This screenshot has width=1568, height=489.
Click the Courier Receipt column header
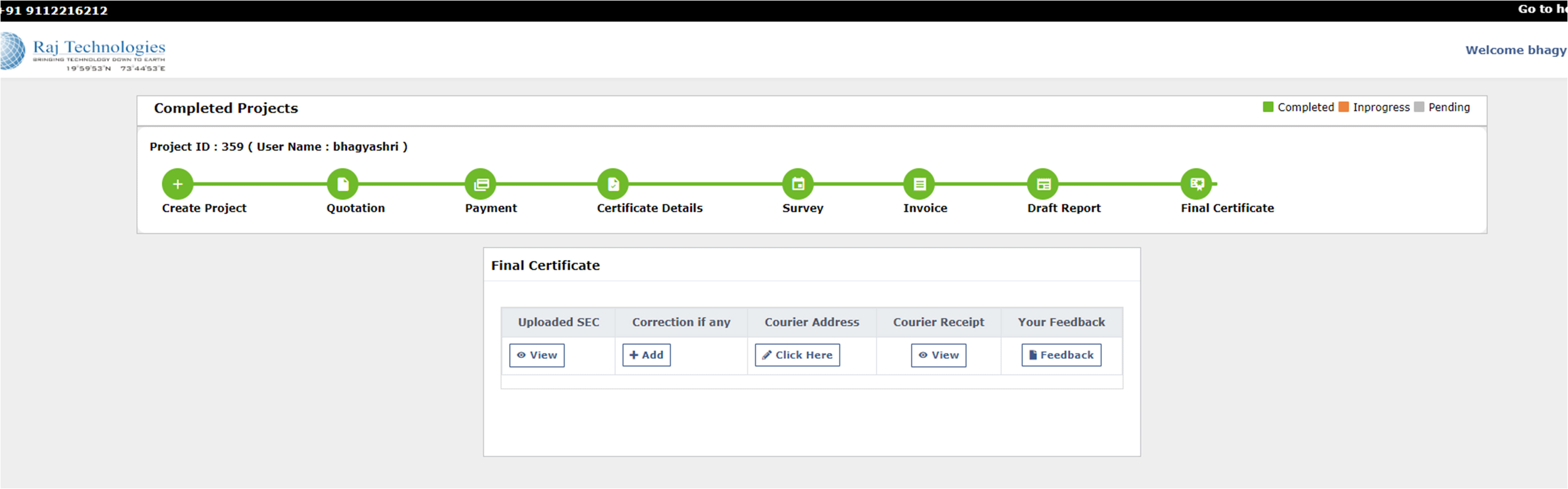939,322
